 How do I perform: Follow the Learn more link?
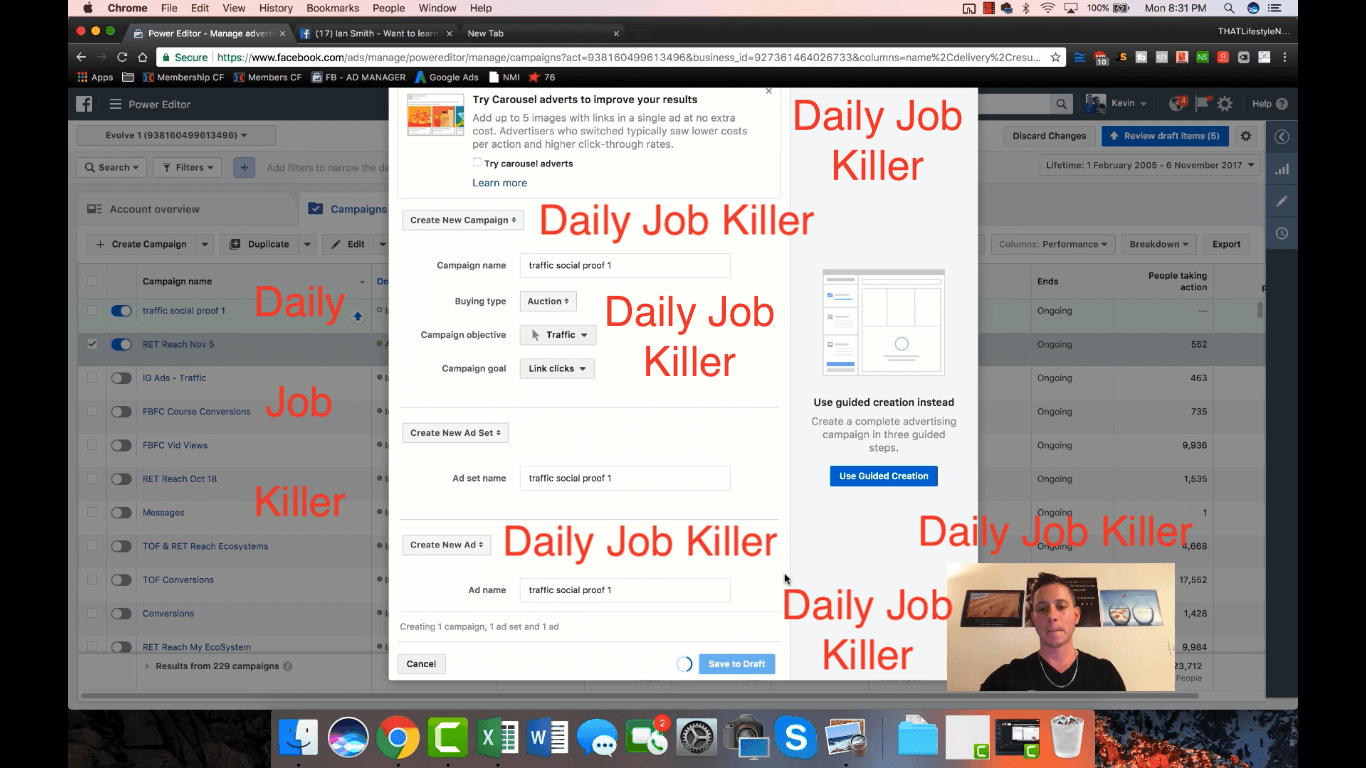(499, 183)
